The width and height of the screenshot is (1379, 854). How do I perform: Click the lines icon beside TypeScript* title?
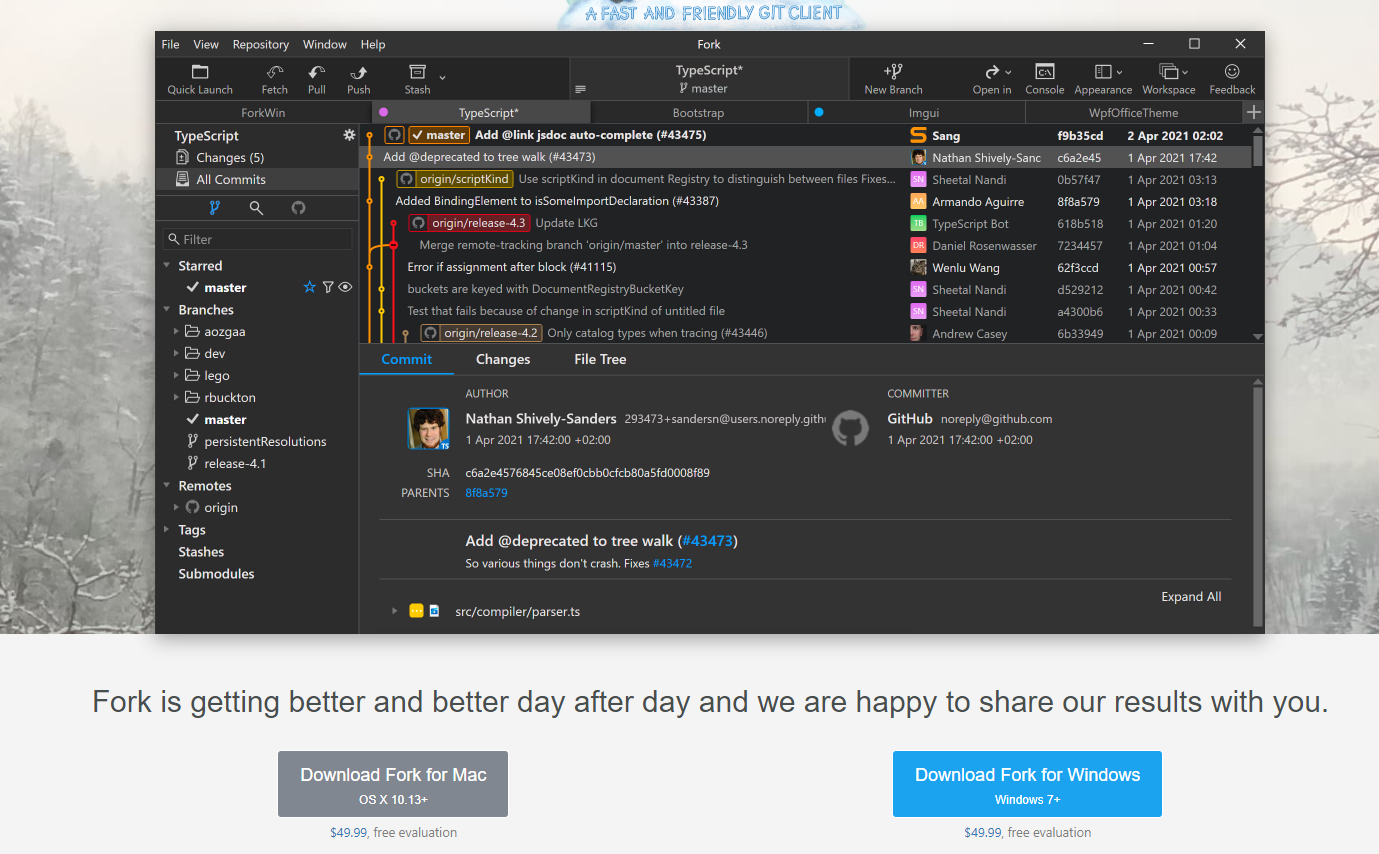(581, 90)
